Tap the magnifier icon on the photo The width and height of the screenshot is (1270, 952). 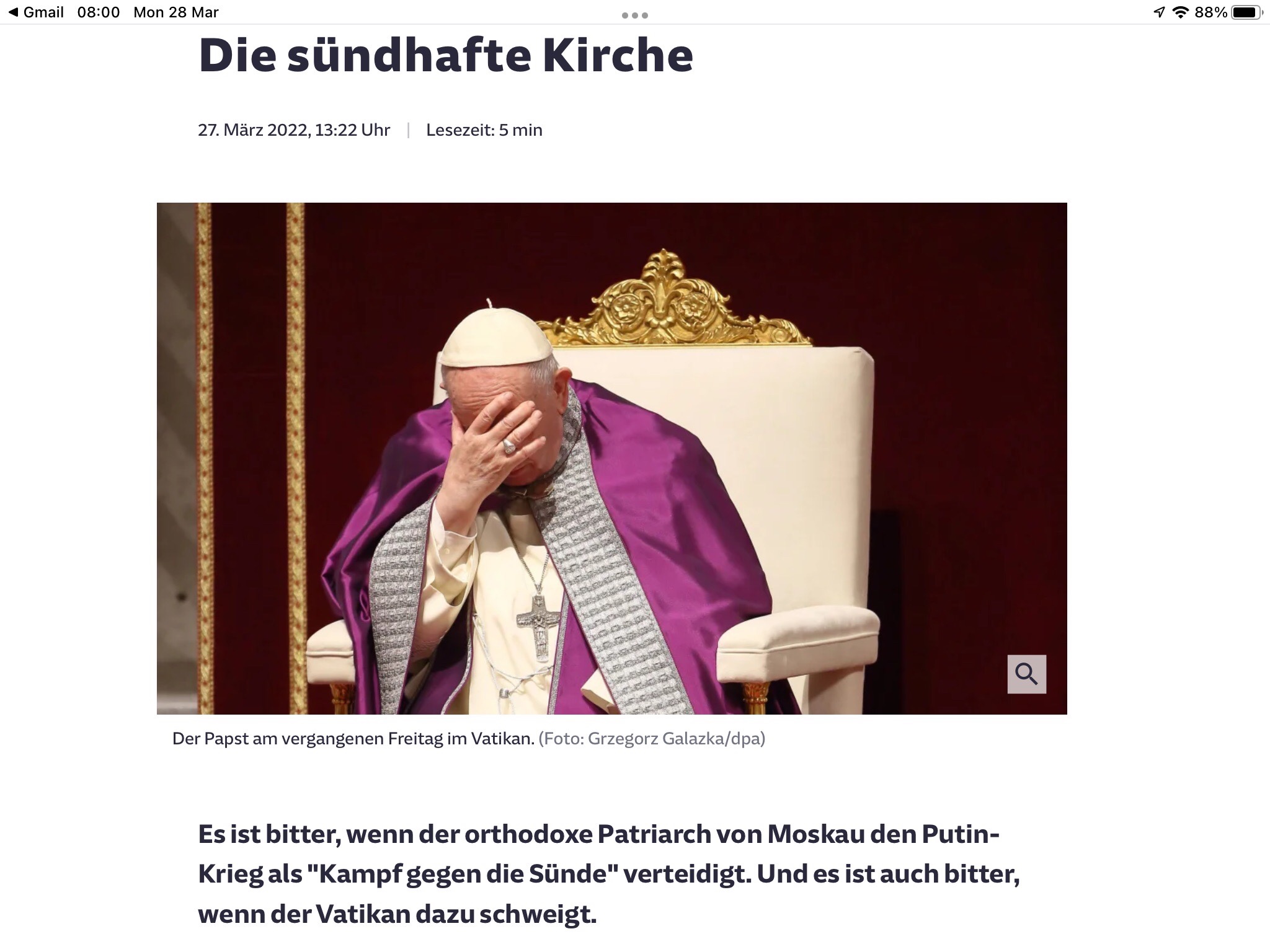point(1026,674)
